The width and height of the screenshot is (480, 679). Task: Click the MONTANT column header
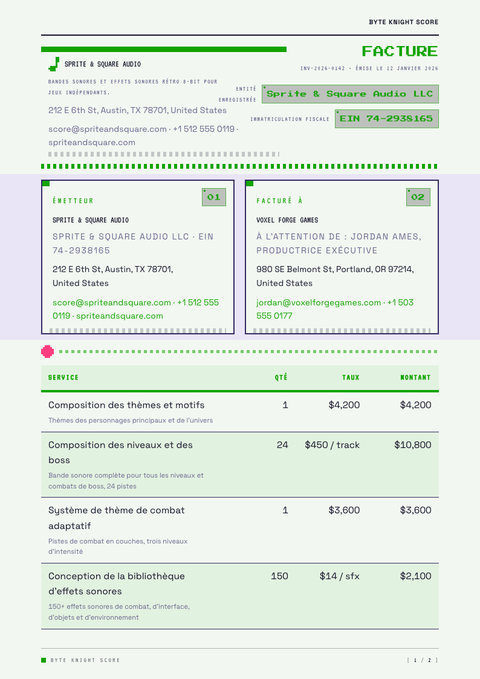pos(415,377)
